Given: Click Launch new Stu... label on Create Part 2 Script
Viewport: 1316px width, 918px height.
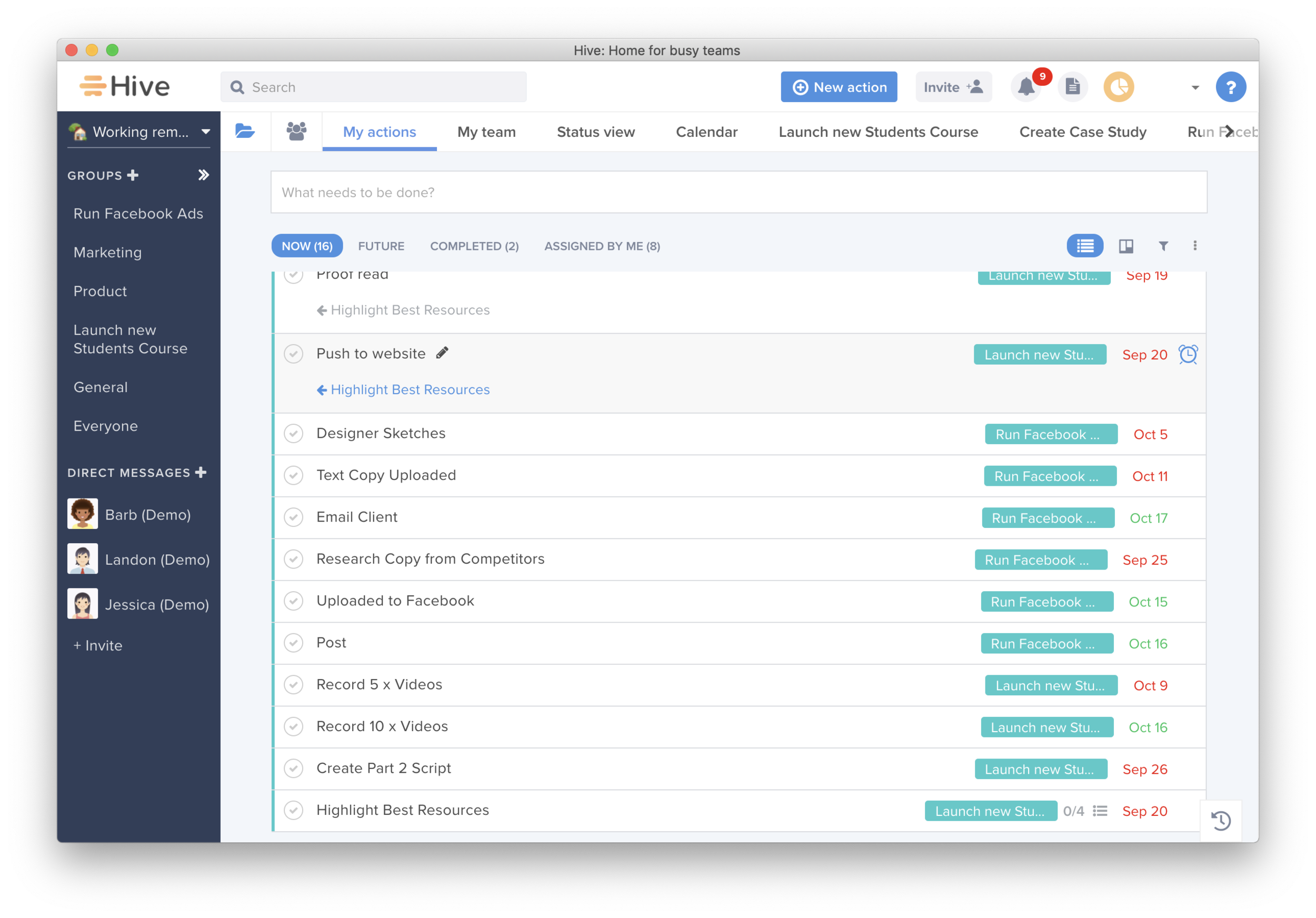Looking at the screenshot, I should [1040, 769].
